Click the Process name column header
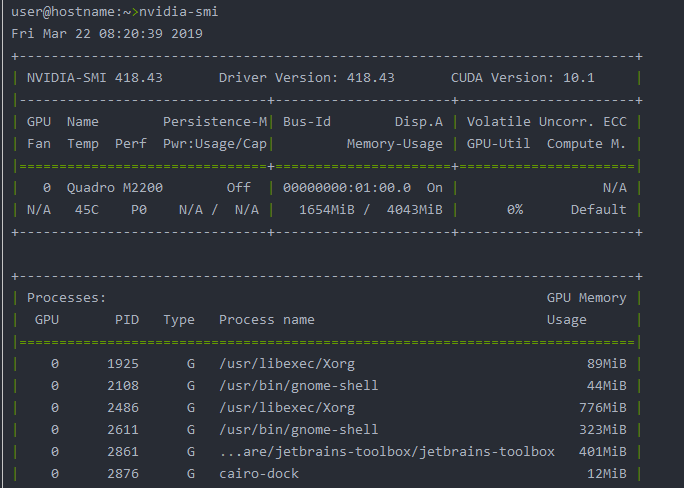 coord(267,320)
